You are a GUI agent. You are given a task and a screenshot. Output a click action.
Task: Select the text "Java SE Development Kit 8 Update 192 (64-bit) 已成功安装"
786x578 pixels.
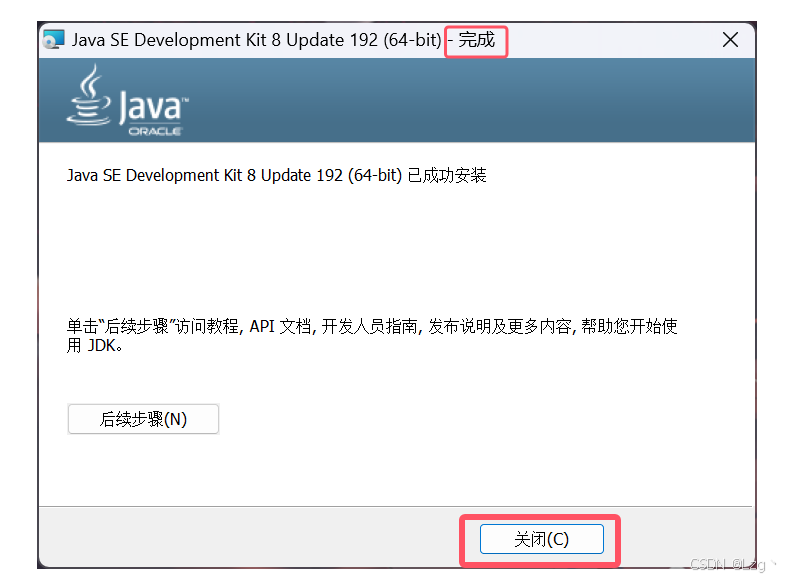coord(277,175)
